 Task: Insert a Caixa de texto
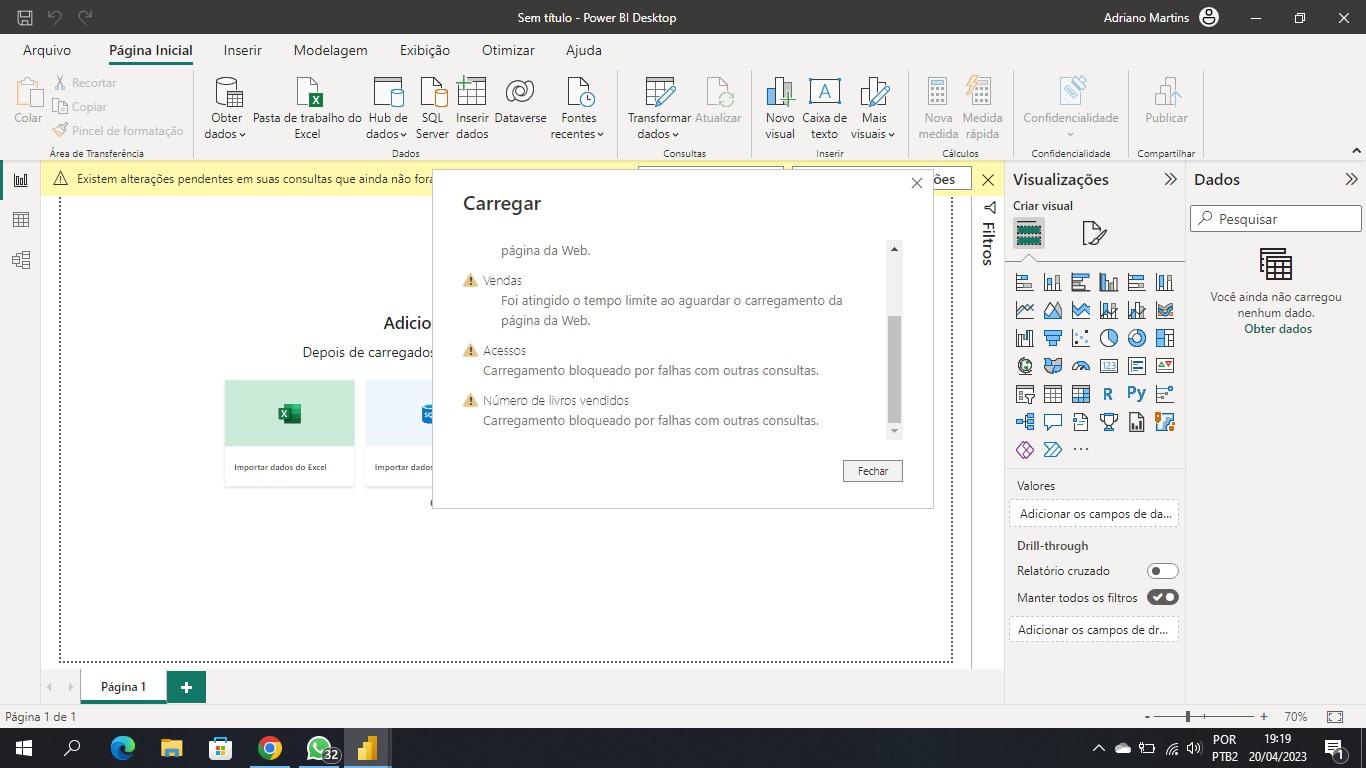[x=824, y=108]
